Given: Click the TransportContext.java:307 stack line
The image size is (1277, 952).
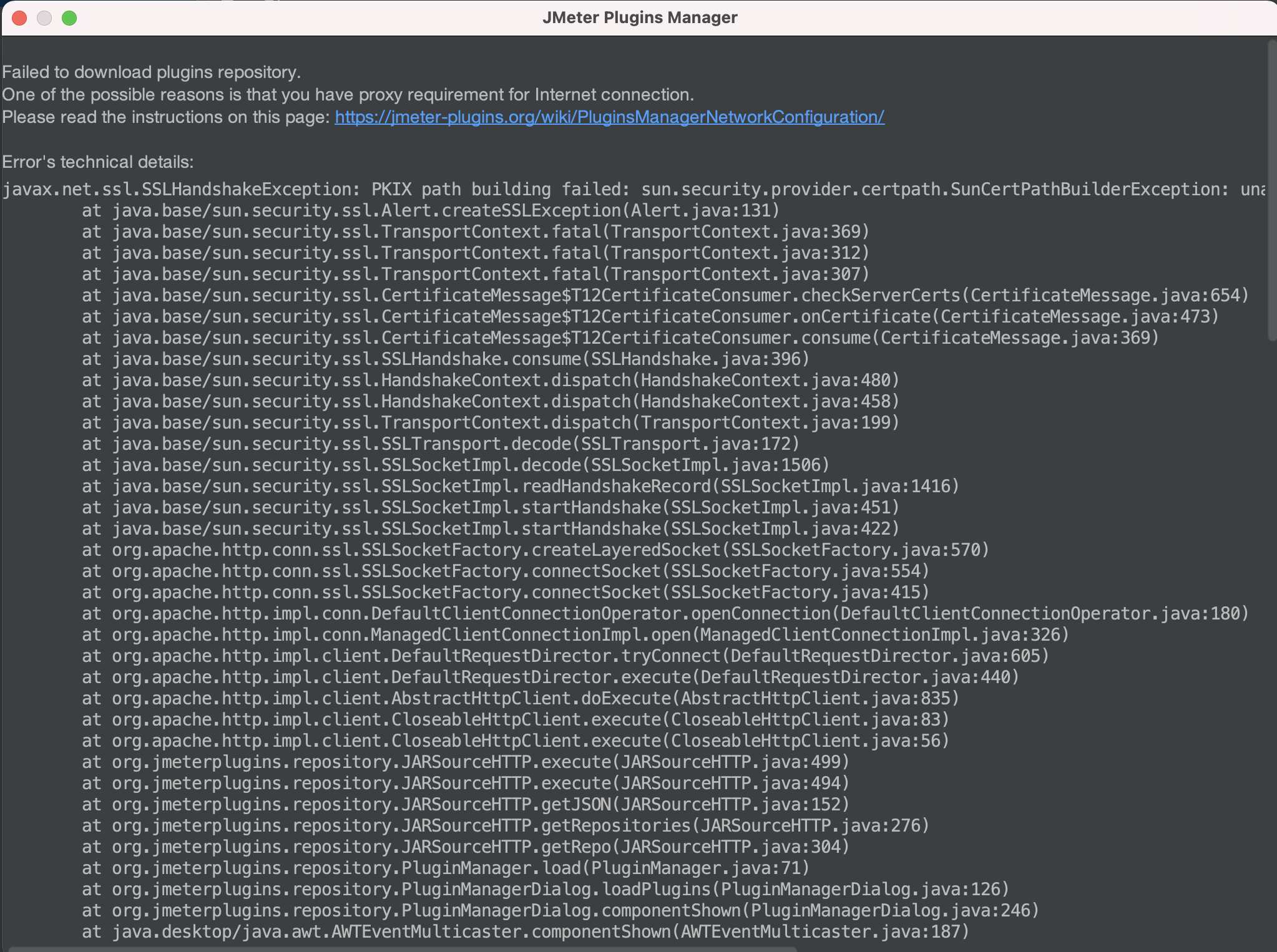Looking at the screenshot, I should click(x=476, y=274).
